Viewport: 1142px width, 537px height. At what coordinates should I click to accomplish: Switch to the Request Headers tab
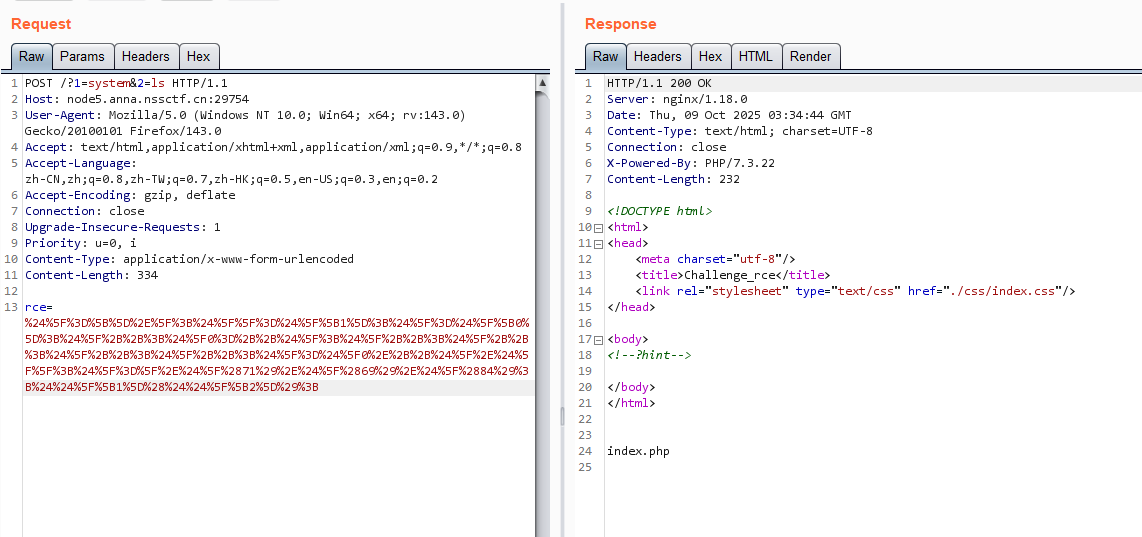146,56
